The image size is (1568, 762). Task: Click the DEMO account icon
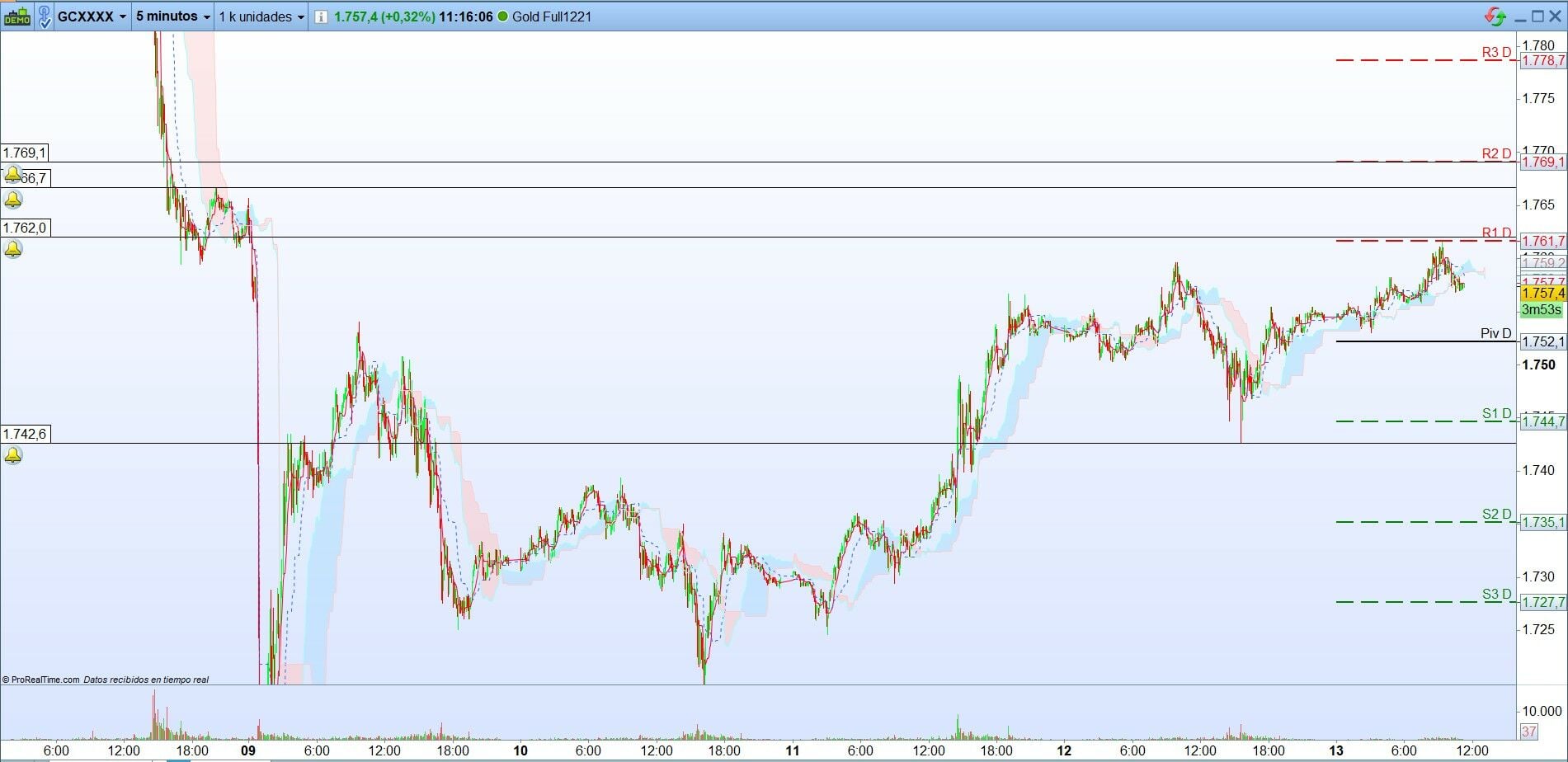[x=16, y=16]
